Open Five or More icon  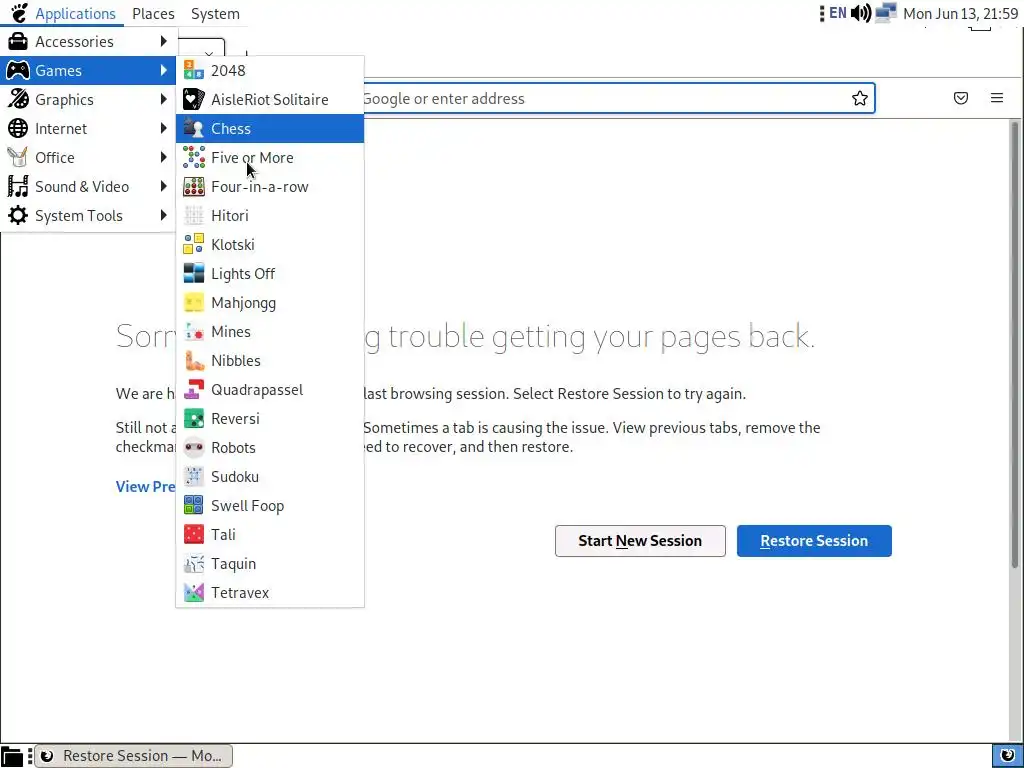(193, 157)
